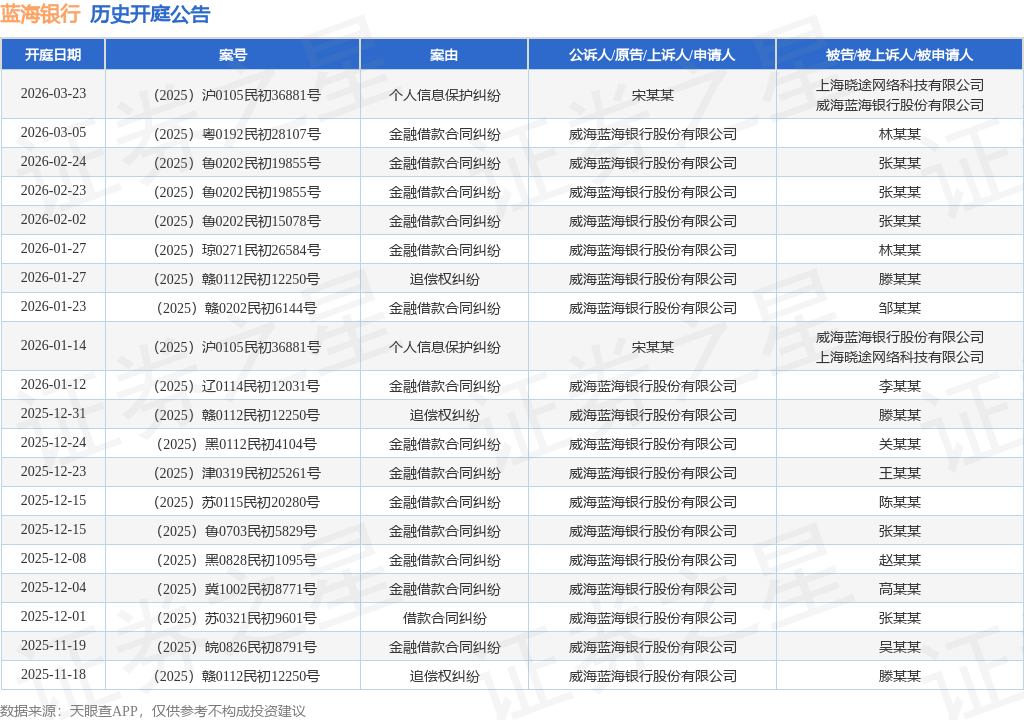Image resolution: width=1024 pixels, height=720 pixels.
Task: Click the 公诉人/原告/上诉人/申请人 column header
Action: pyautogui.click(x=652, y=55)
